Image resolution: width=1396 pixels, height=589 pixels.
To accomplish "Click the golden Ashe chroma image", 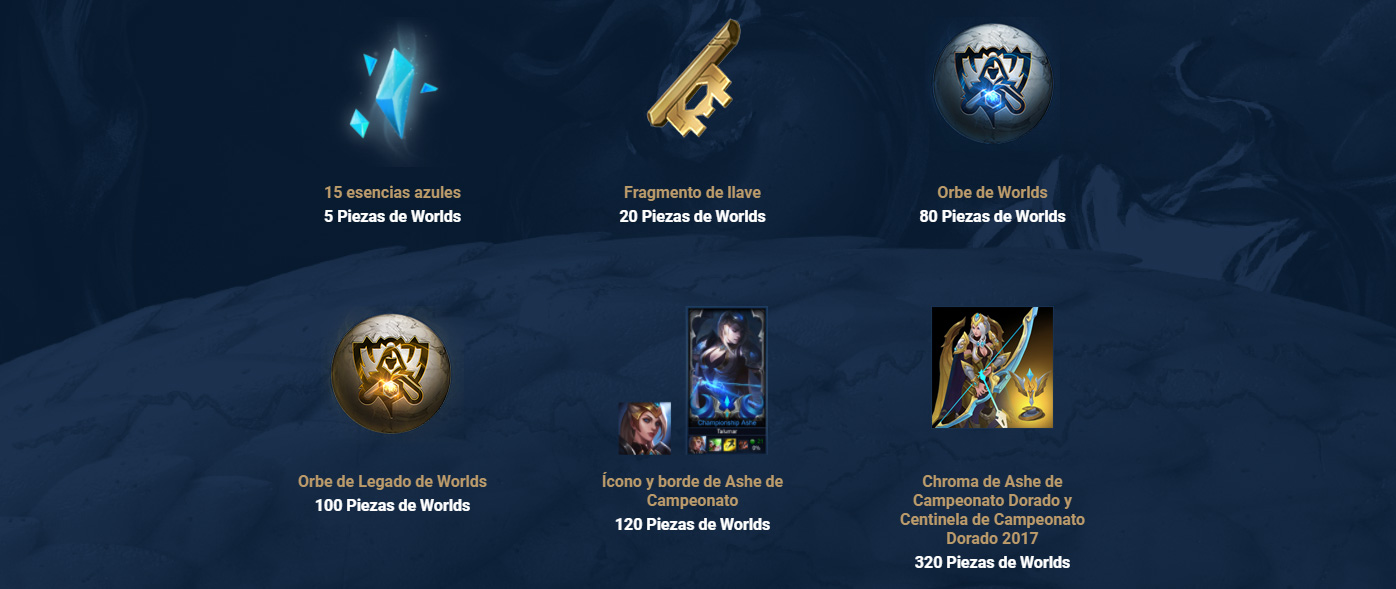I will click(992, 367).
